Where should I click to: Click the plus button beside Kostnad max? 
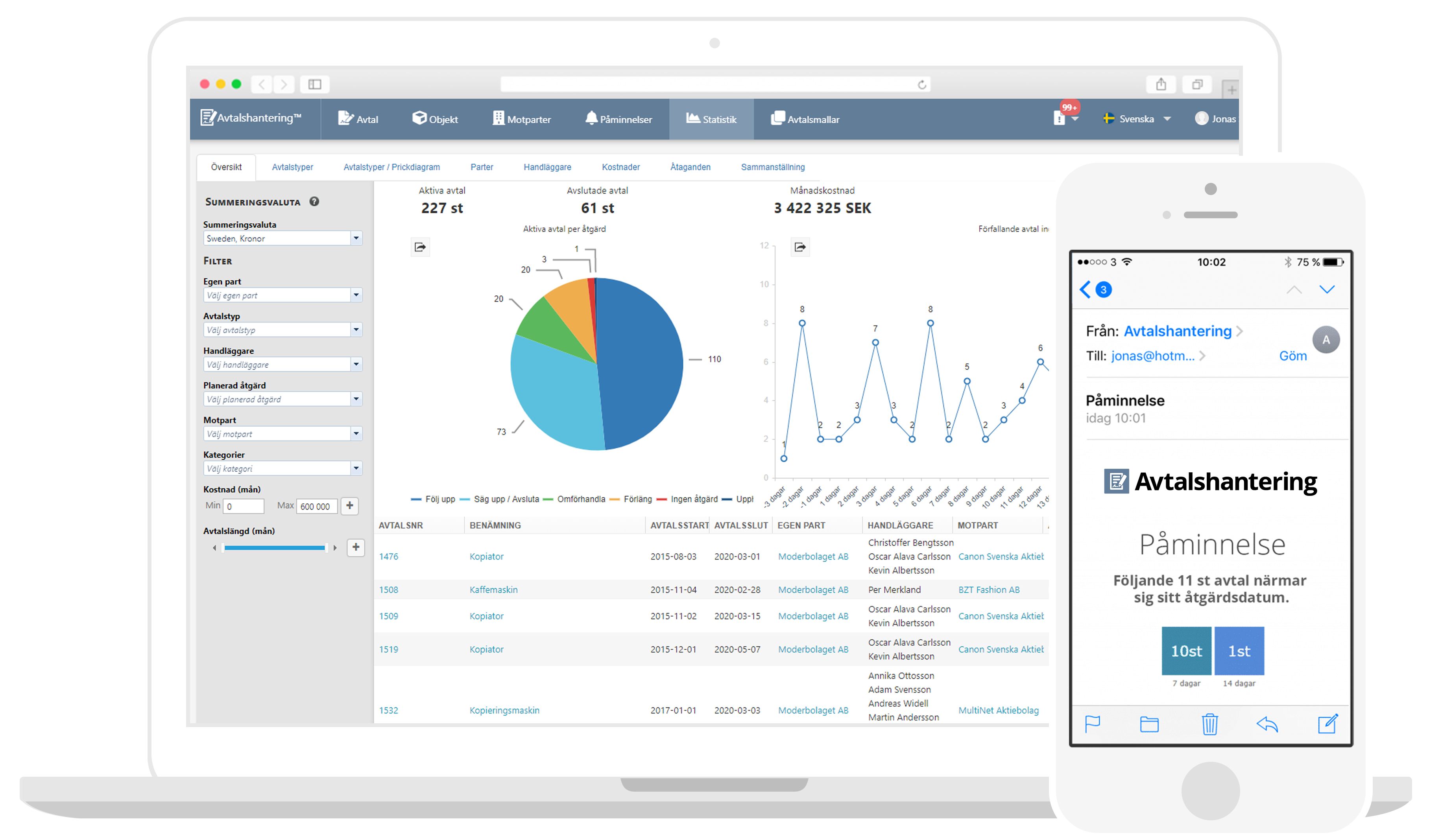click(350, 506)
